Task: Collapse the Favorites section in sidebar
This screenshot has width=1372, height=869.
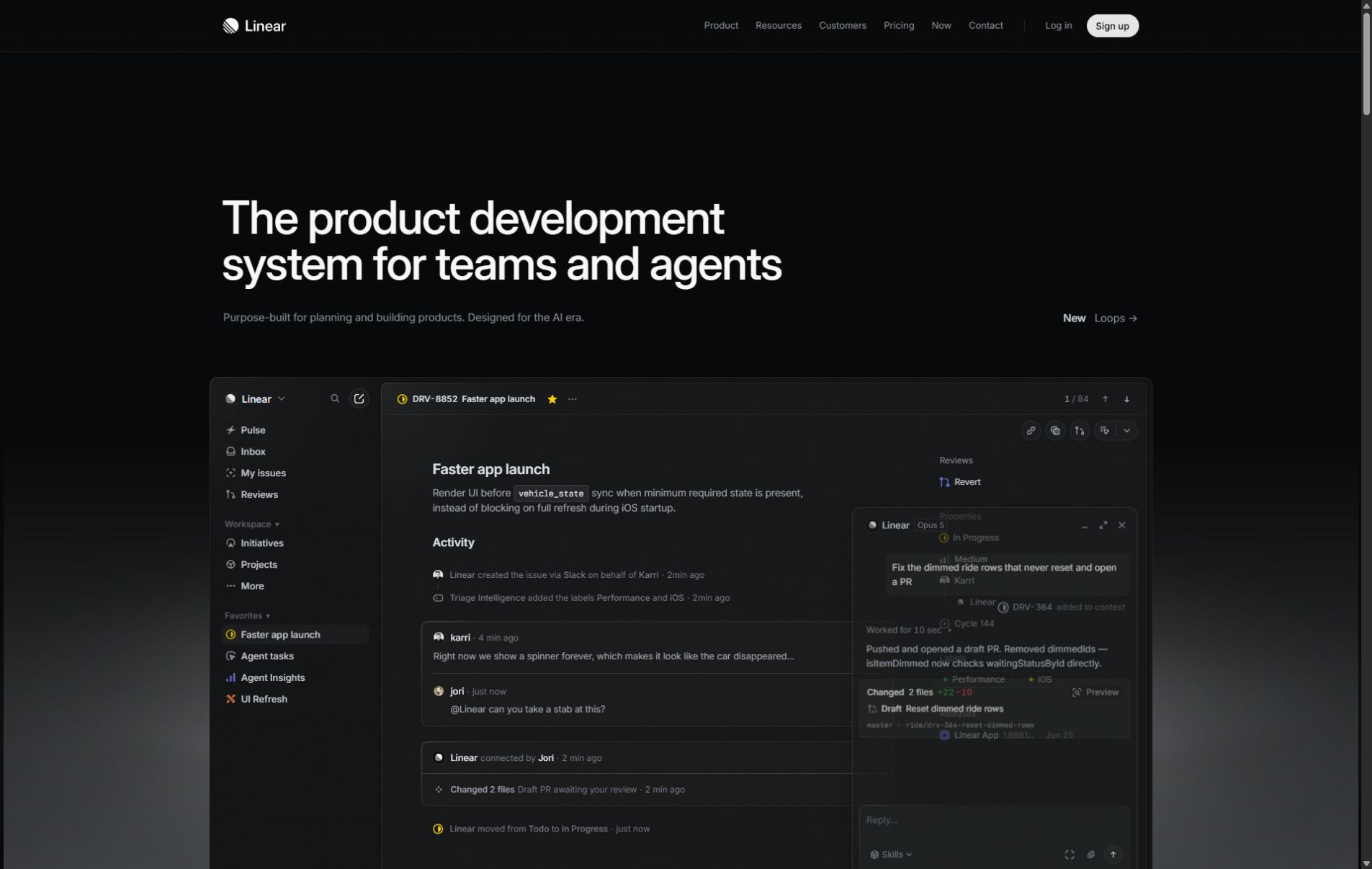Action: tap(247, 616)
